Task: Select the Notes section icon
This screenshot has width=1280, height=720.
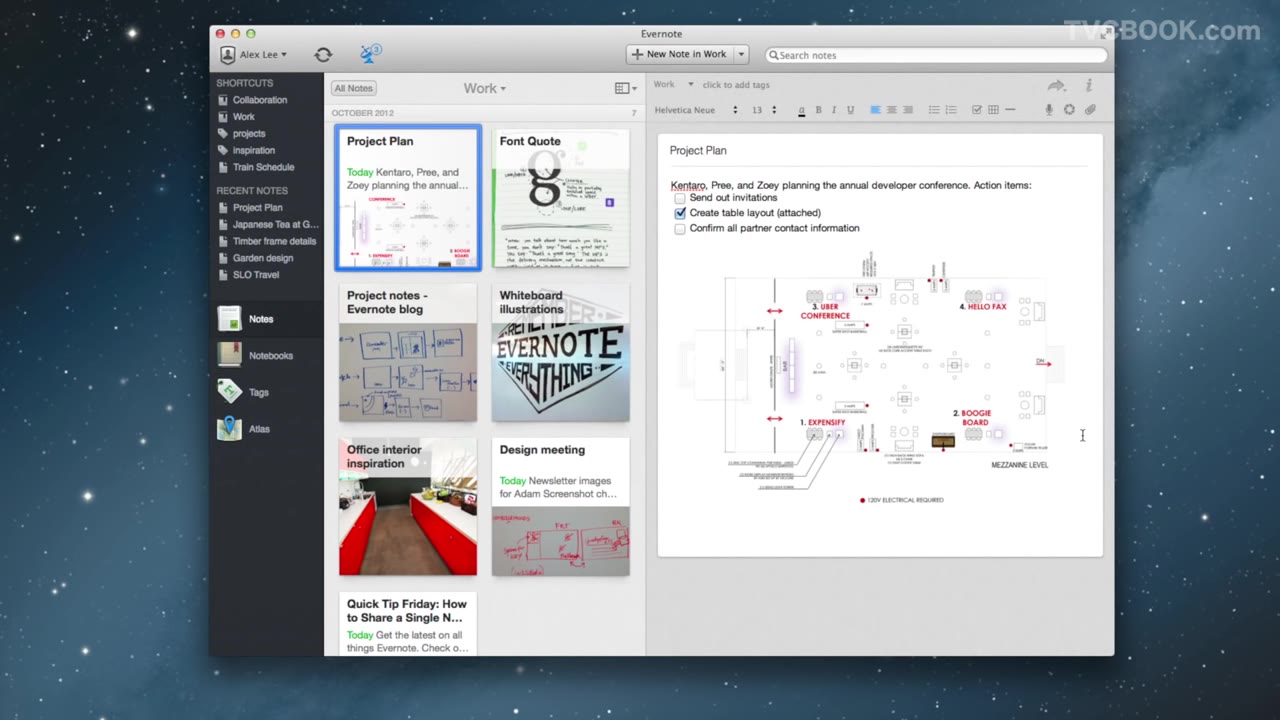Action: [230, 319]
